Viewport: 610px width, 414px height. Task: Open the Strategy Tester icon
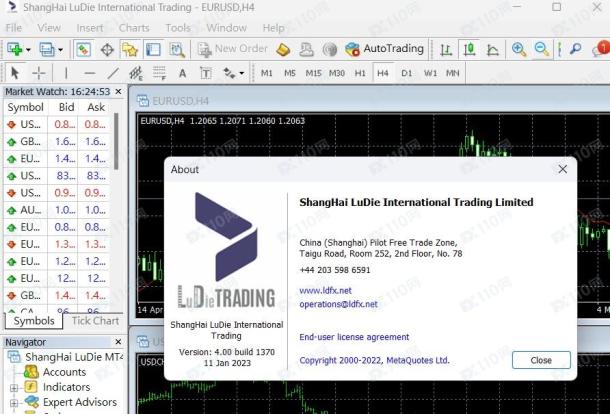[177, 50]
